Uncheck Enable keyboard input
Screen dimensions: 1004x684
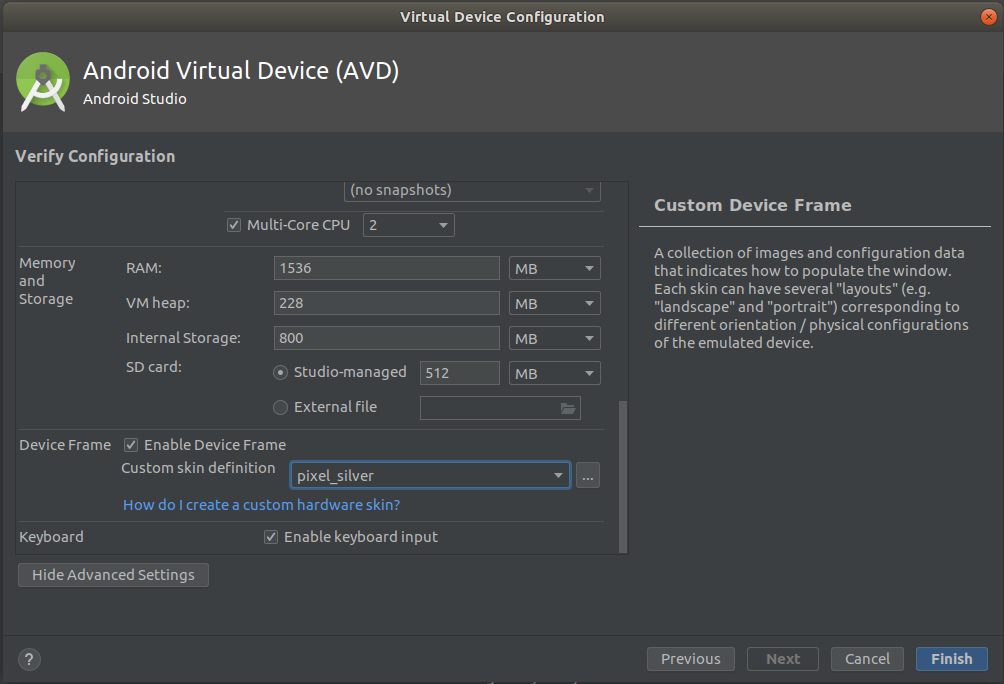click(x=270, y=537)
